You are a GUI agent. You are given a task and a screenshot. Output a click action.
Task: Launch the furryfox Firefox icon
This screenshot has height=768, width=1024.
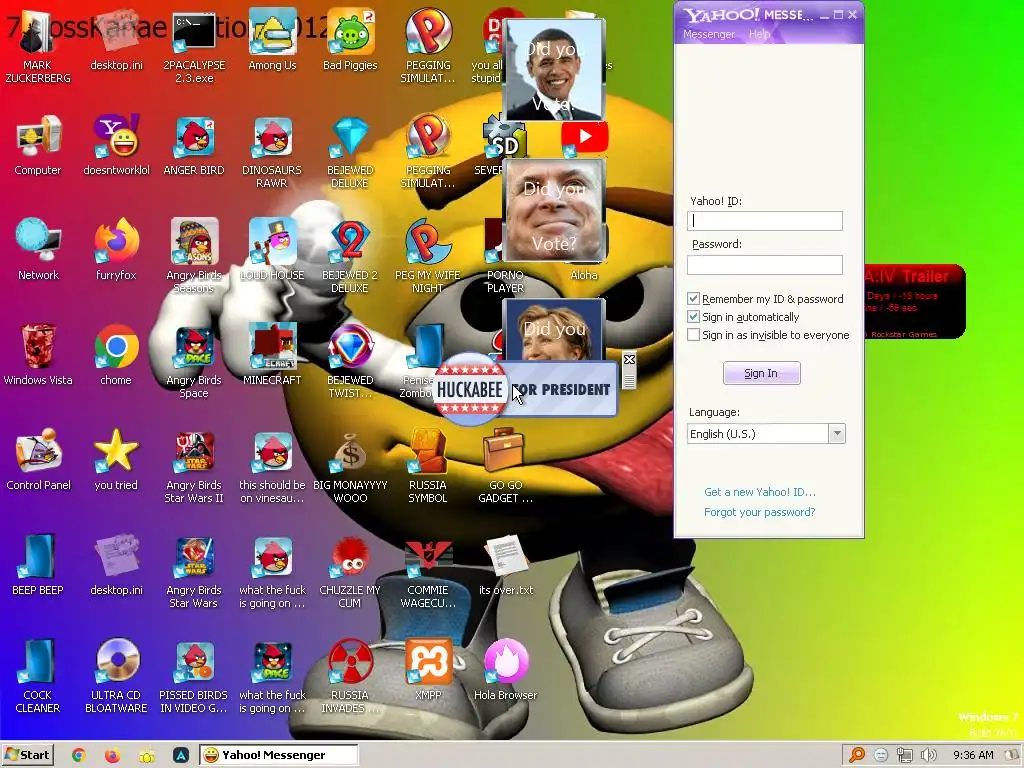tap(116, 250)
